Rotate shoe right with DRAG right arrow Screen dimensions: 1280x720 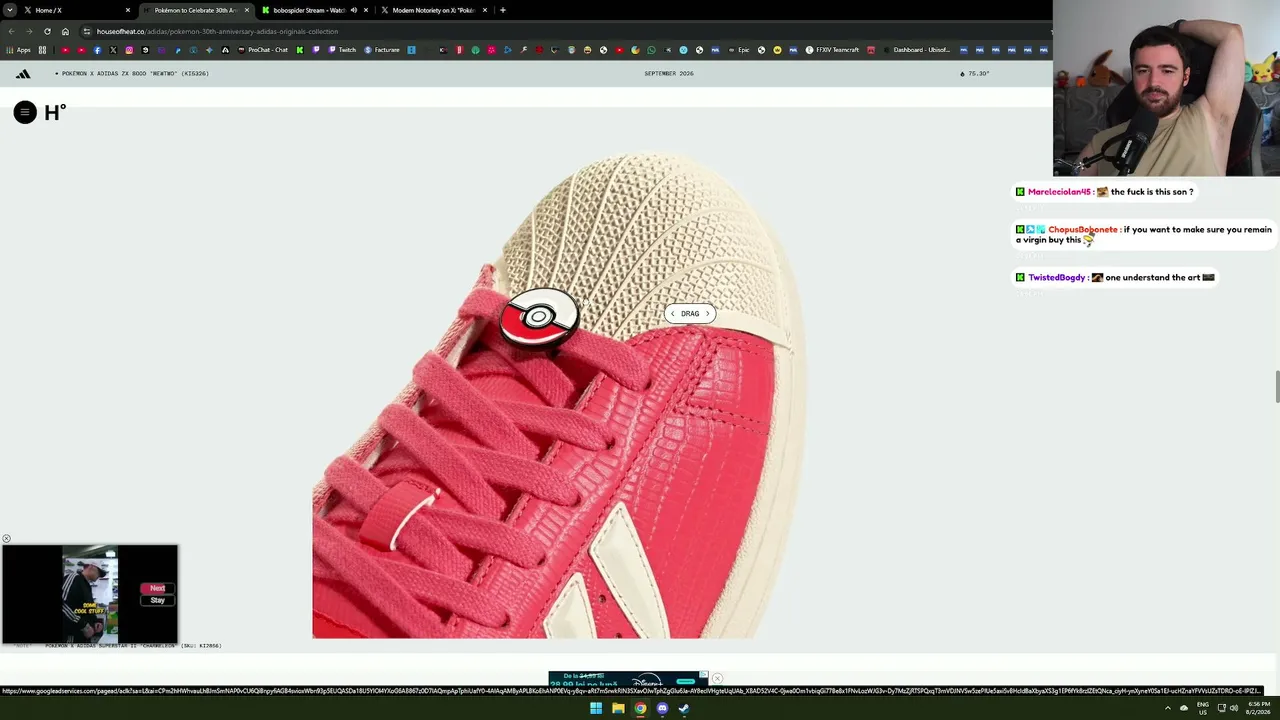(707, 314)
